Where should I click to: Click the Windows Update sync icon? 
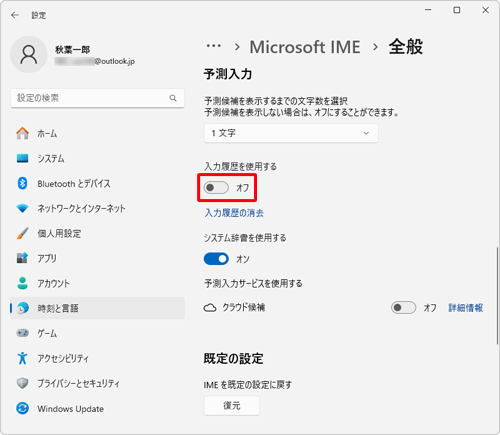[x=22, y=408]
